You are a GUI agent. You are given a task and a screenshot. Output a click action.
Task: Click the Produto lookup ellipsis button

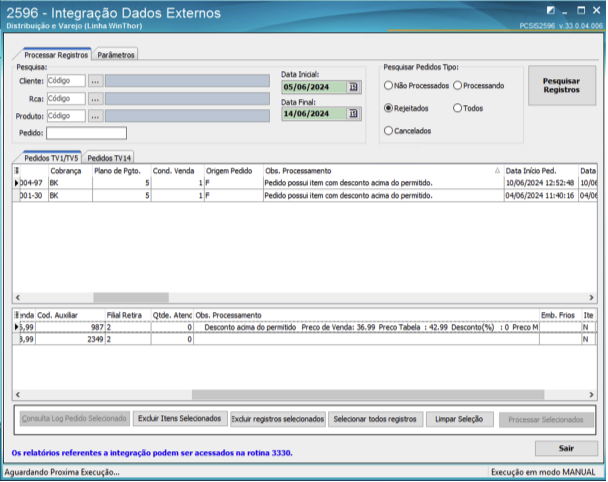[95, 116]
